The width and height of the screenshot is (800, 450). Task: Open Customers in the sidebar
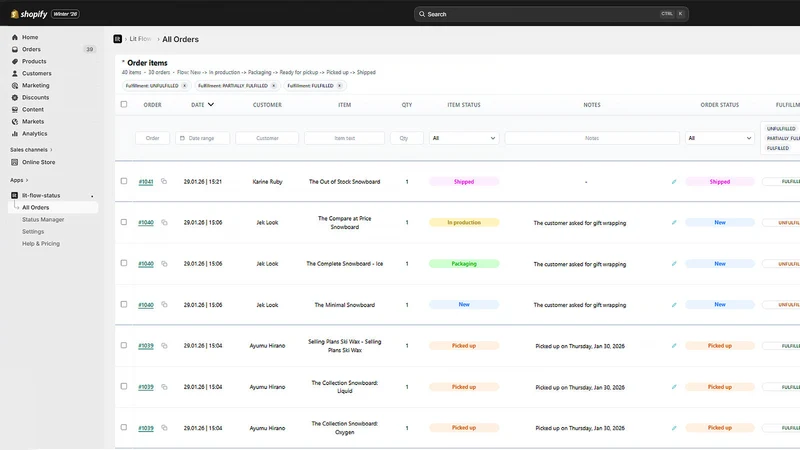(36, 73)
